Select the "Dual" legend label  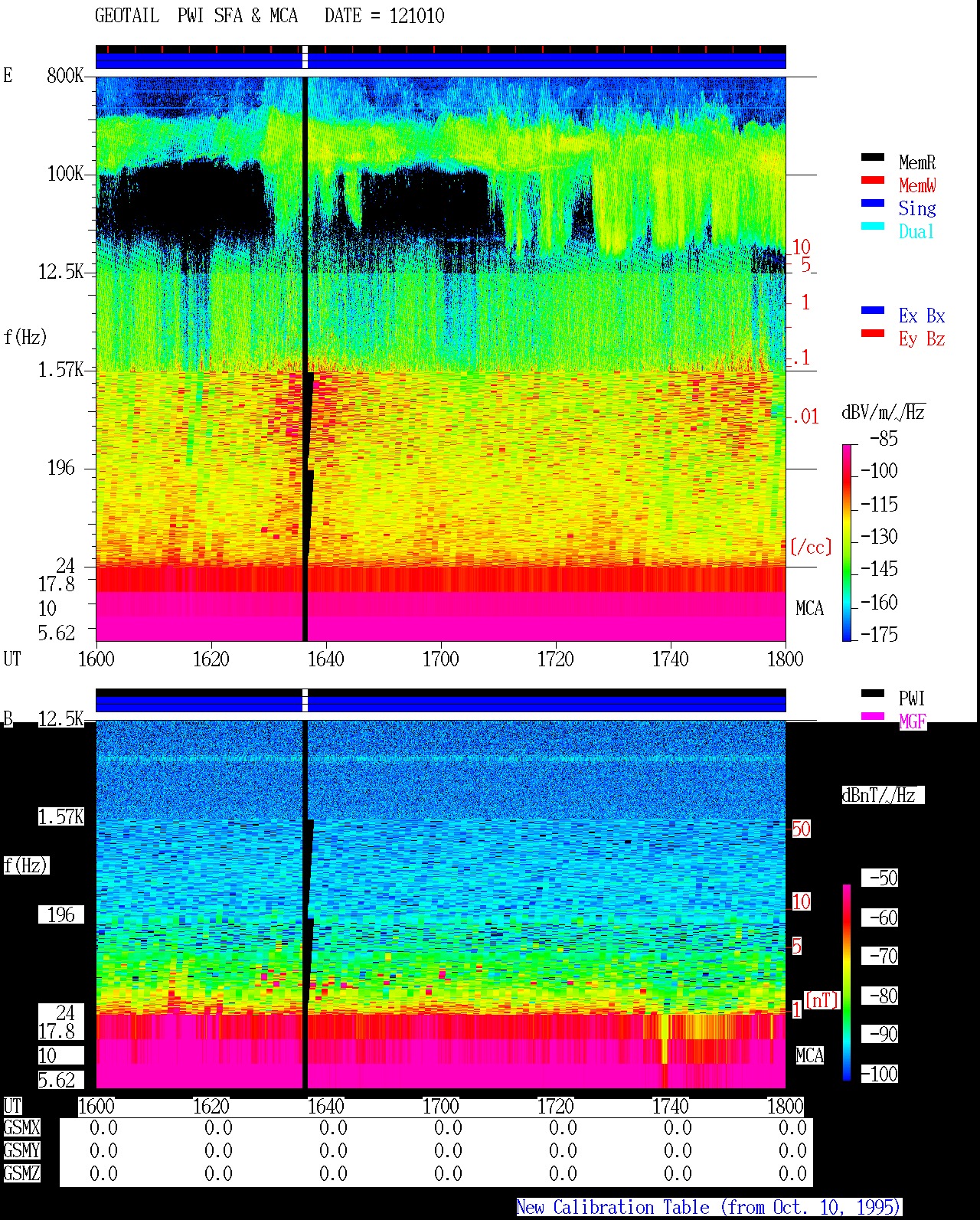(x=917, y=231)
